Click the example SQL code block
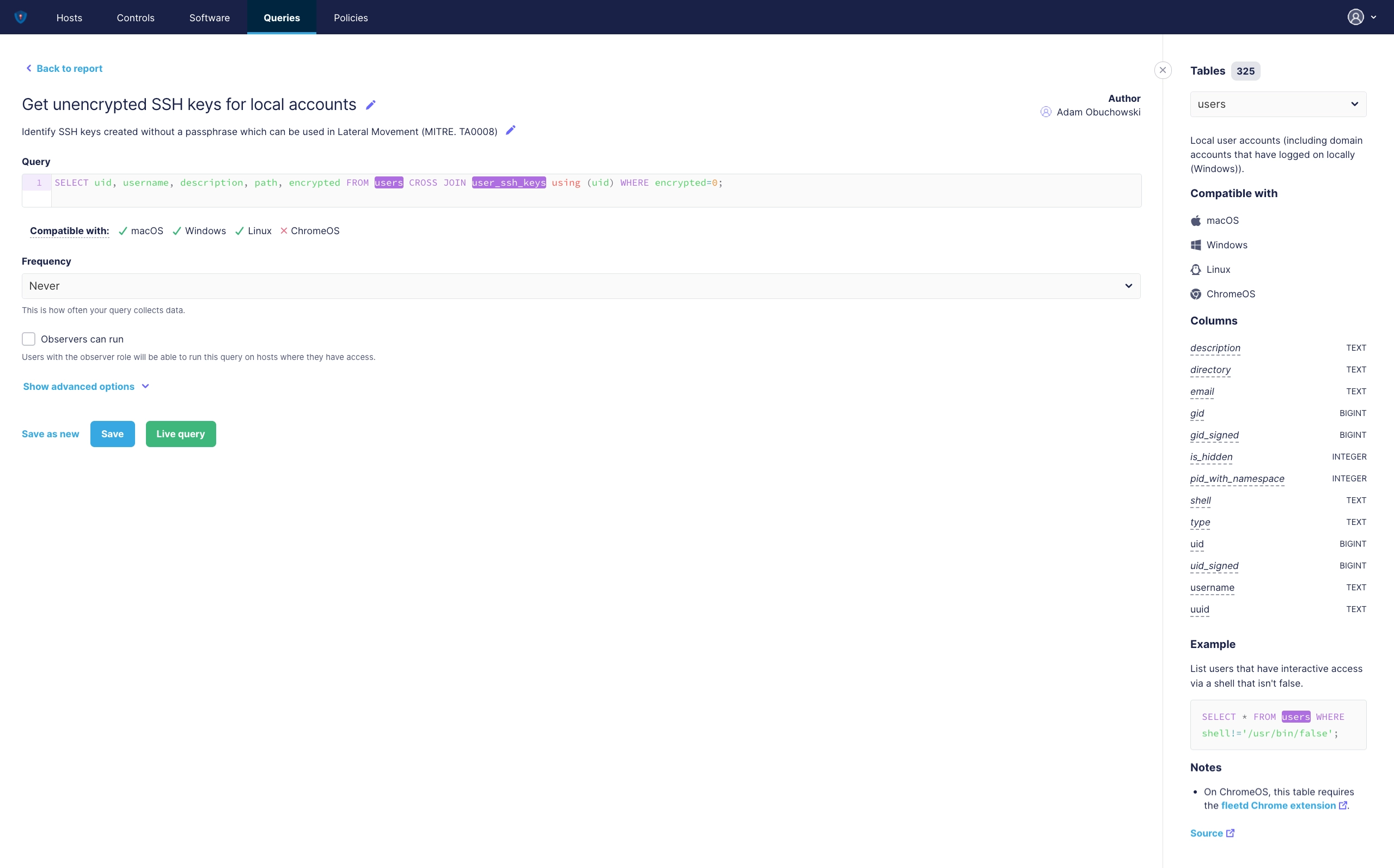 point(1278,725)
